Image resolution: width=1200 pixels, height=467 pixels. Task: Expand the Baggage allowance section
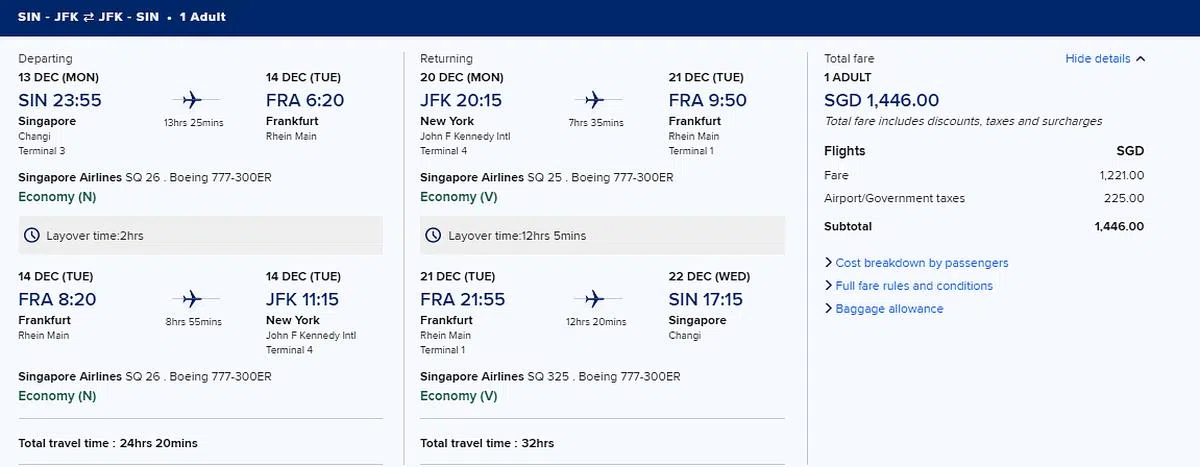[889, 309]
